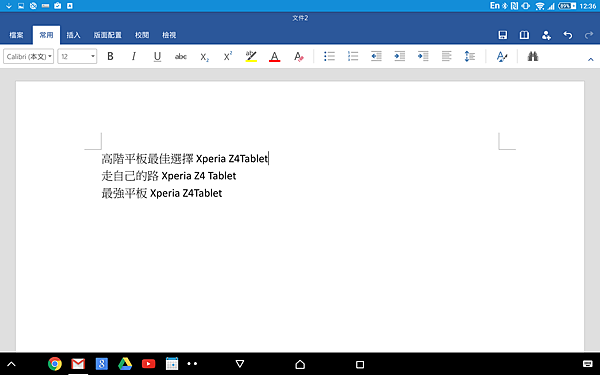Image resolution: width=600 pixels, height=375 pixels.
Task: Launch Chrome from the dock
Action: [x=55, y=364]
